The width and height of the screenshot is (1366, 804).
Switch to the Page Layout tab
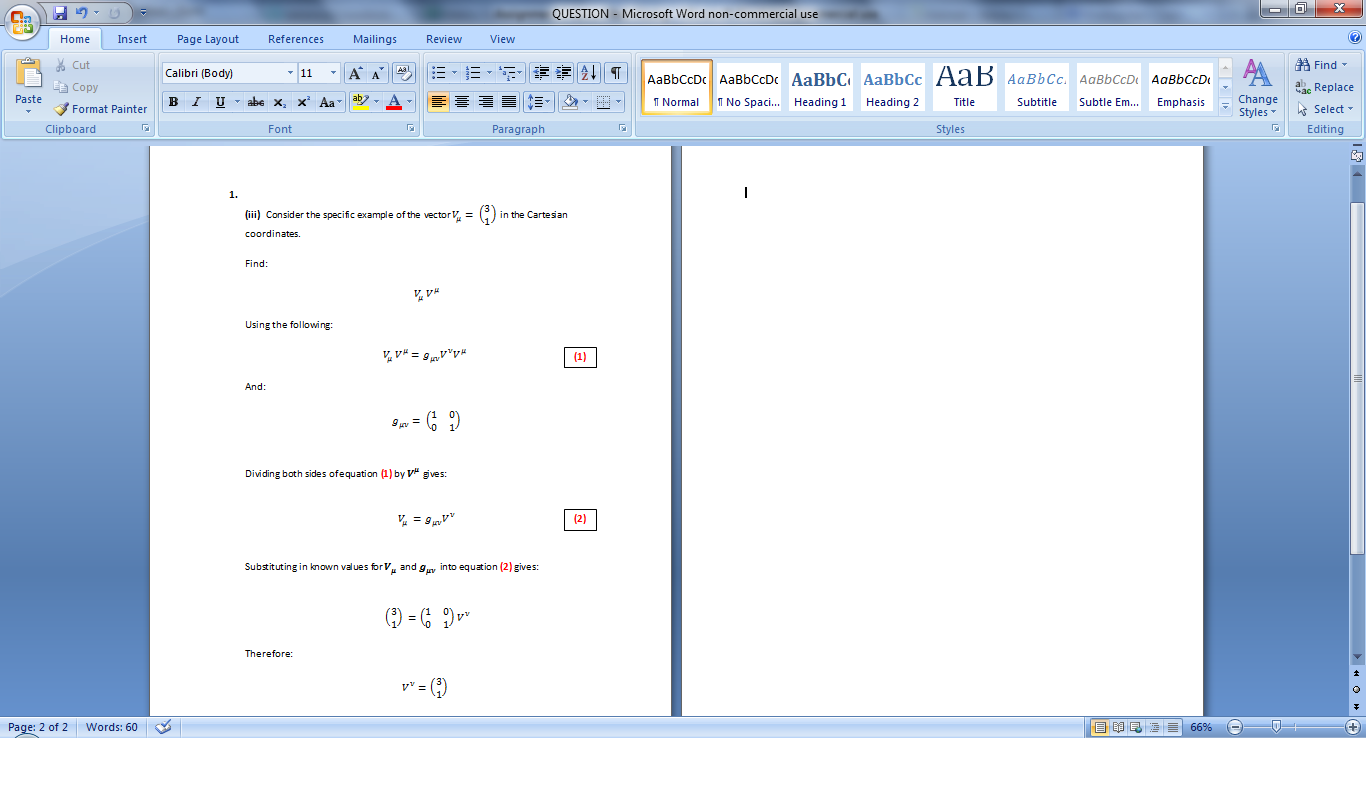pyautogui.click(x=208, y=39)
